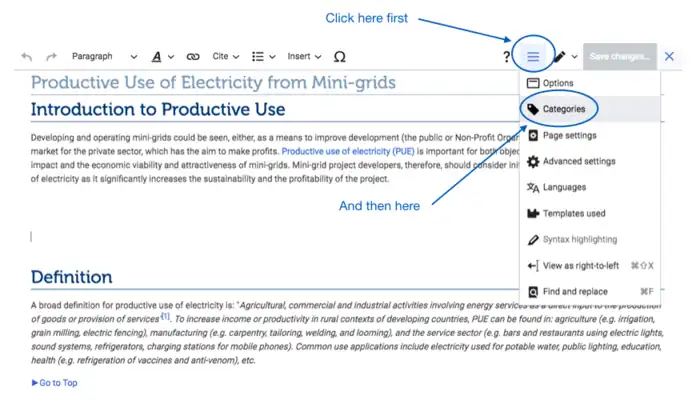This screenshot has width=700, height=402.
Task: Open the text style dropdown
Action: coord(162,57)
